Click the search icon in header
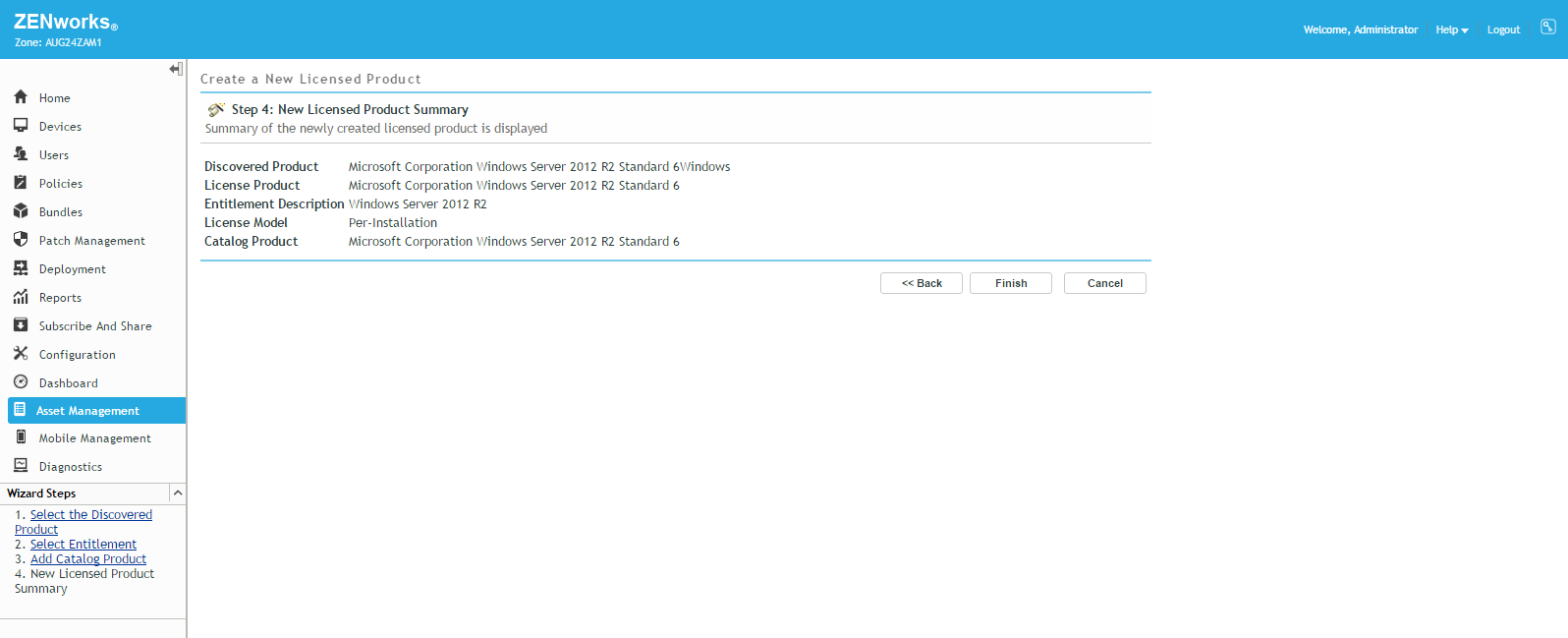The height and width of the screenshot is (638, 1568). [1548, 28]
